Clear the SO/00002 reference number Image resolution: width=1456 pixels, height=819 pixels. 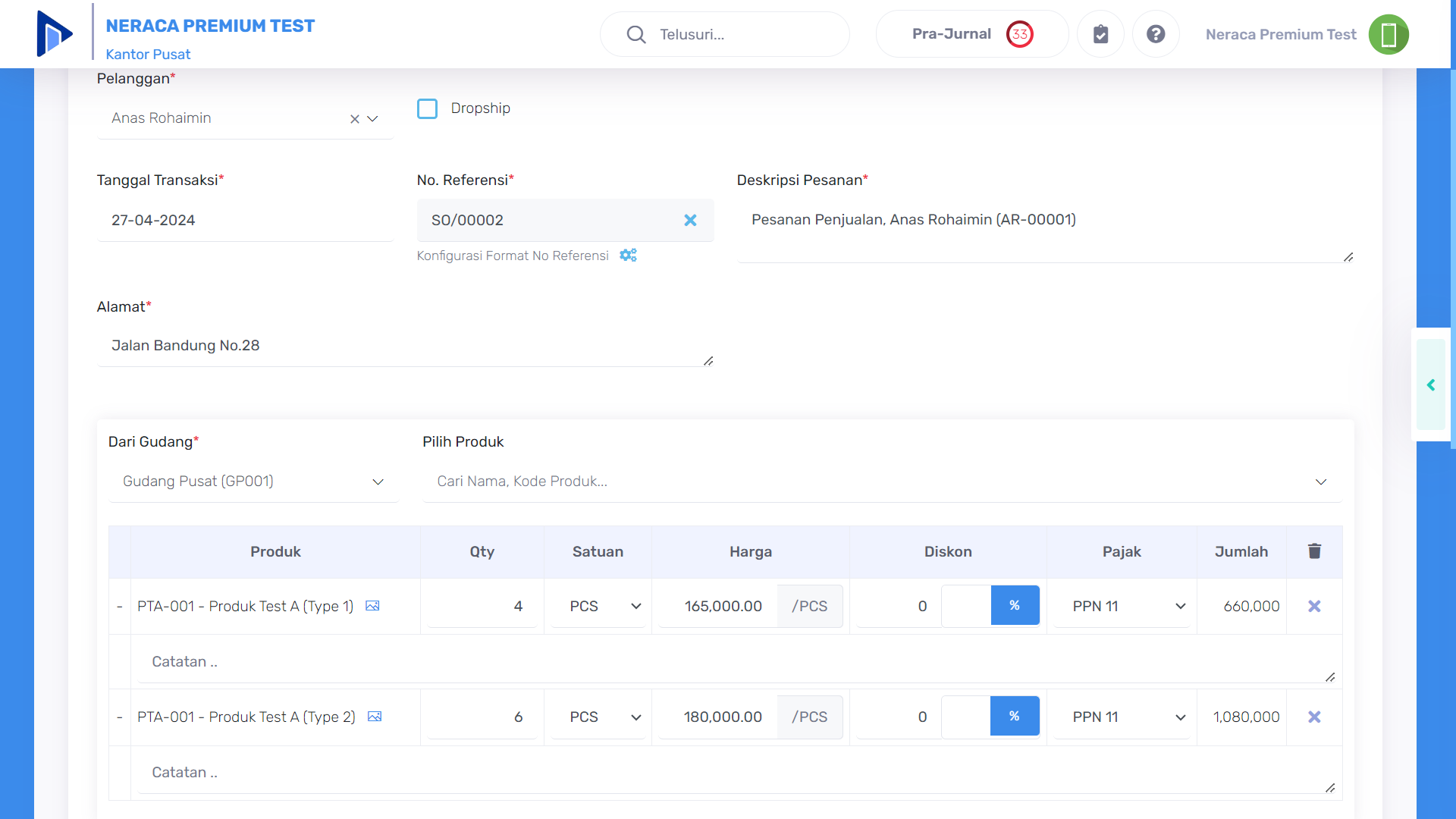tap(690, 220)
